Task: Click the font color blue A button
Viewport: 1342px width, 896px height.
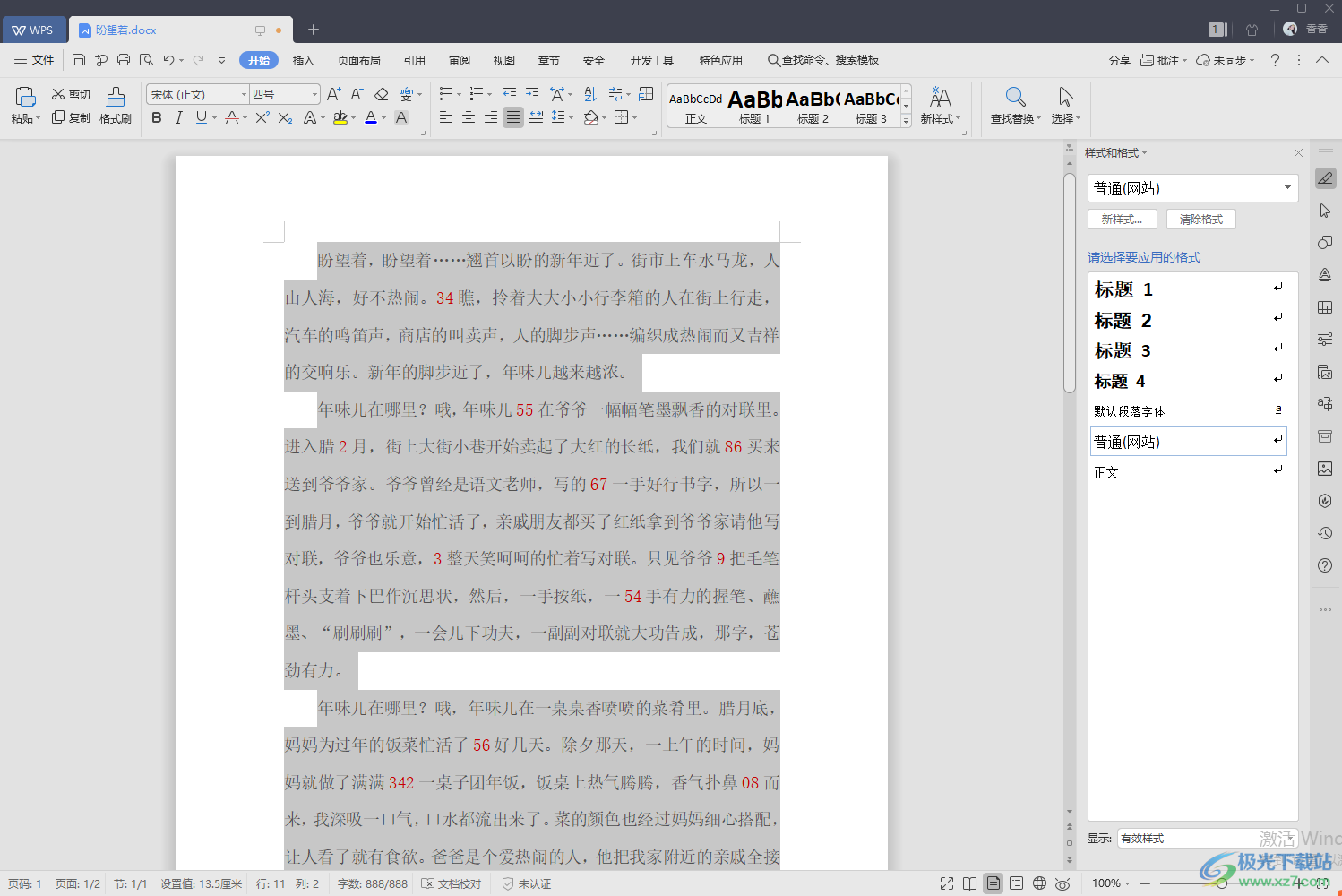Action: click(371, 117)
